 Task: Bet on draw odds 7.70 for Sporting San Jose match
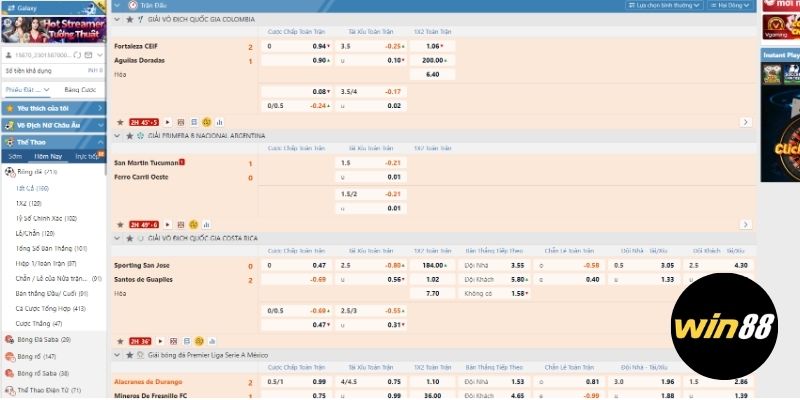coord(432,294)
